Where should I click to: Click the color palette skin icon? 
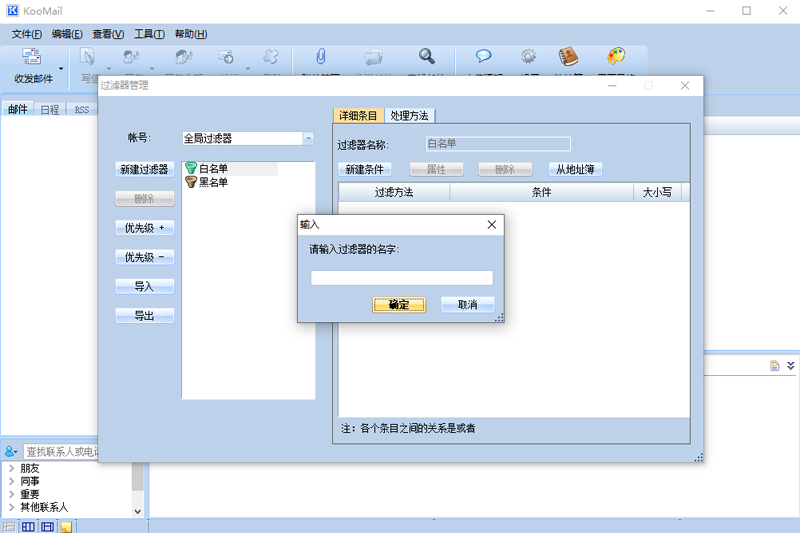click(x=616, y=57)
